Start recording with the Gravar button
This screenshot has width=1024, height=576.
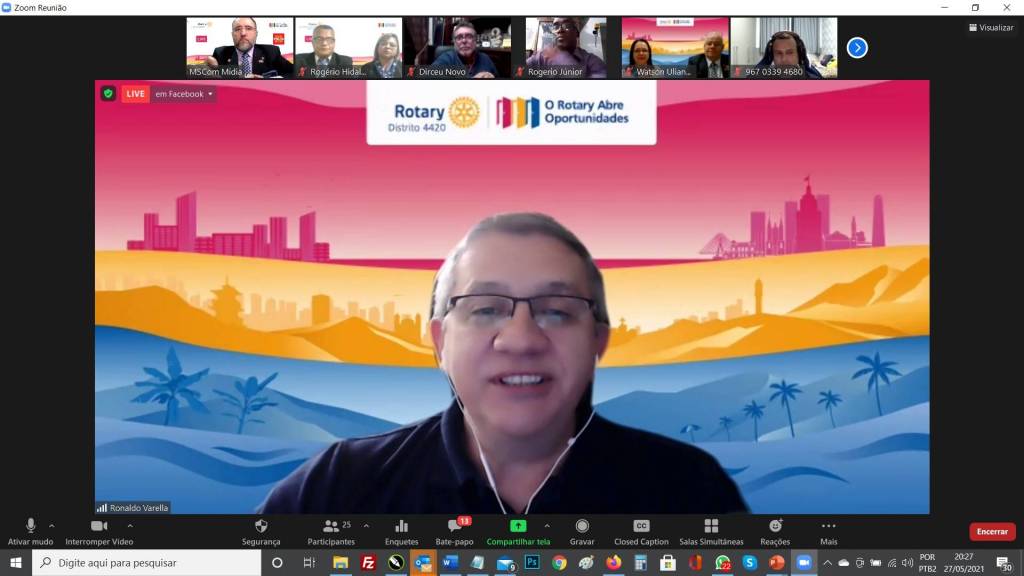coord(582,526)
